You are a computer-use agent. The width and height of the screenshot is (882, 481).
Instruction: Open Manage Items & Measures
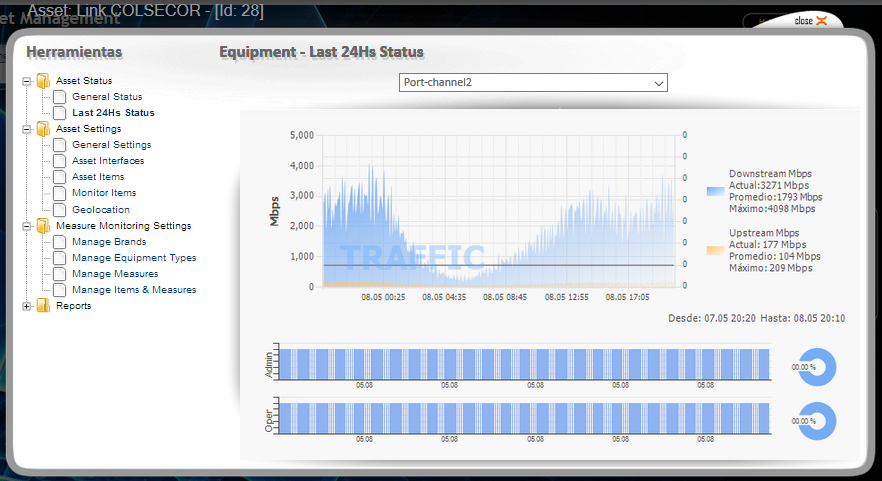pos(134,290)
